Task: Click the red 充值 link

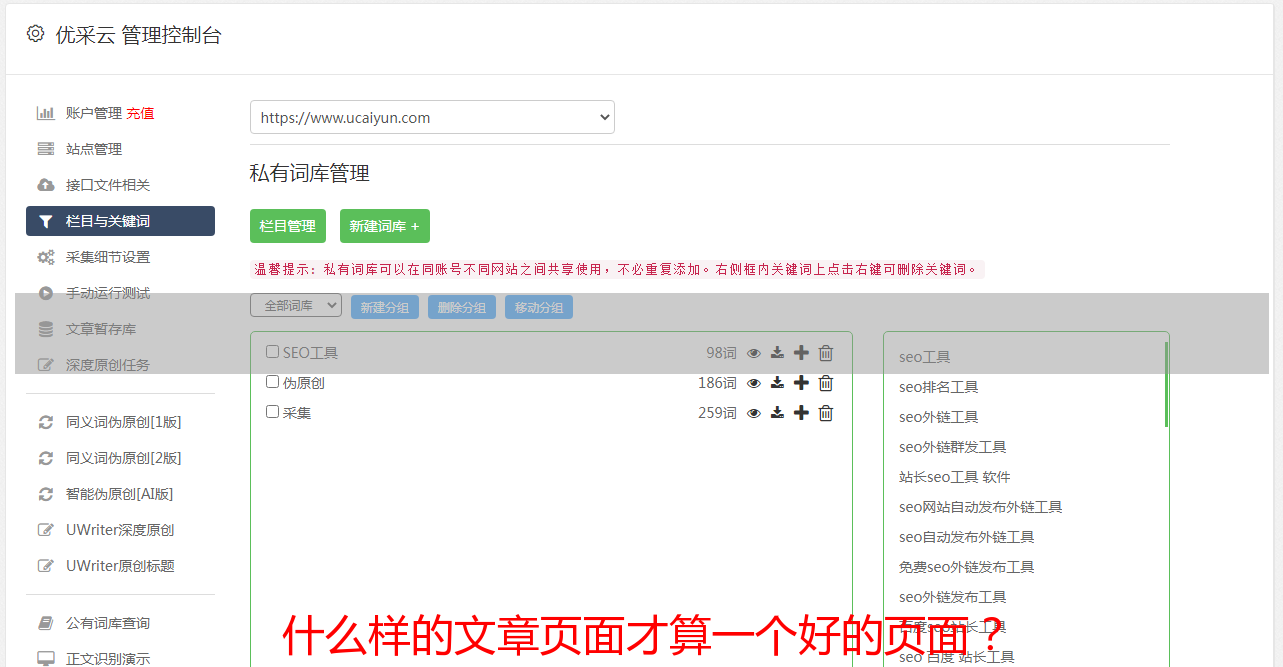Action: click(140, 113)
